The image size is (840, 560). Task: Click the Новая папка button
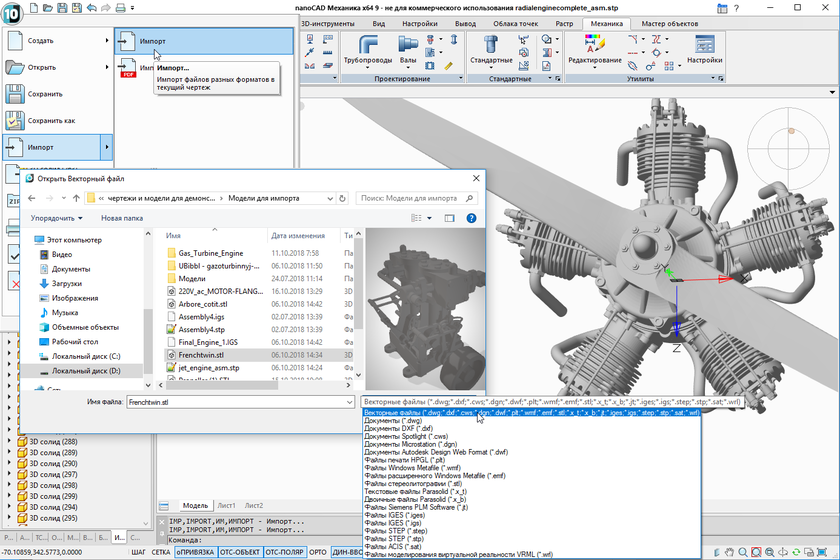pos(122,217)
